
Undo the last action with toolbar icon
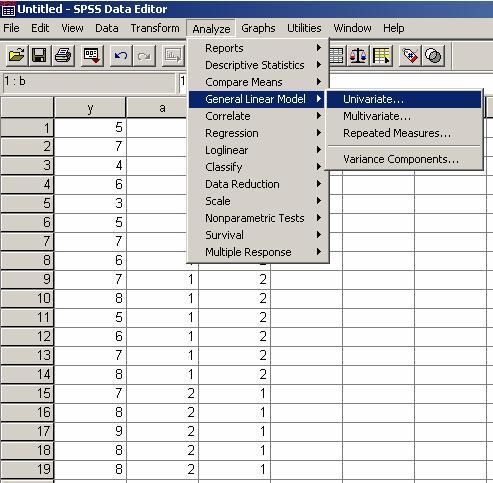pos(121,55)
